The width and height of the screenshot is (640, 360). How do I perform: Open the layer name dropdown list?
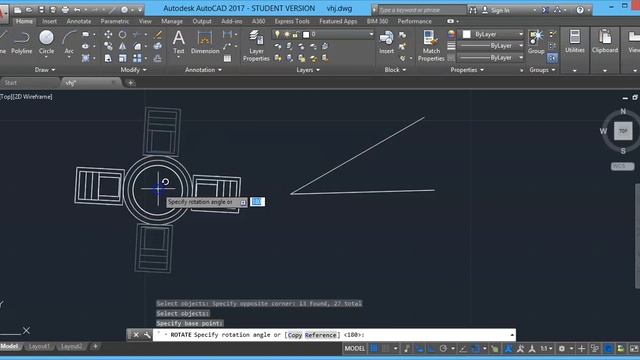pos(371,34)
